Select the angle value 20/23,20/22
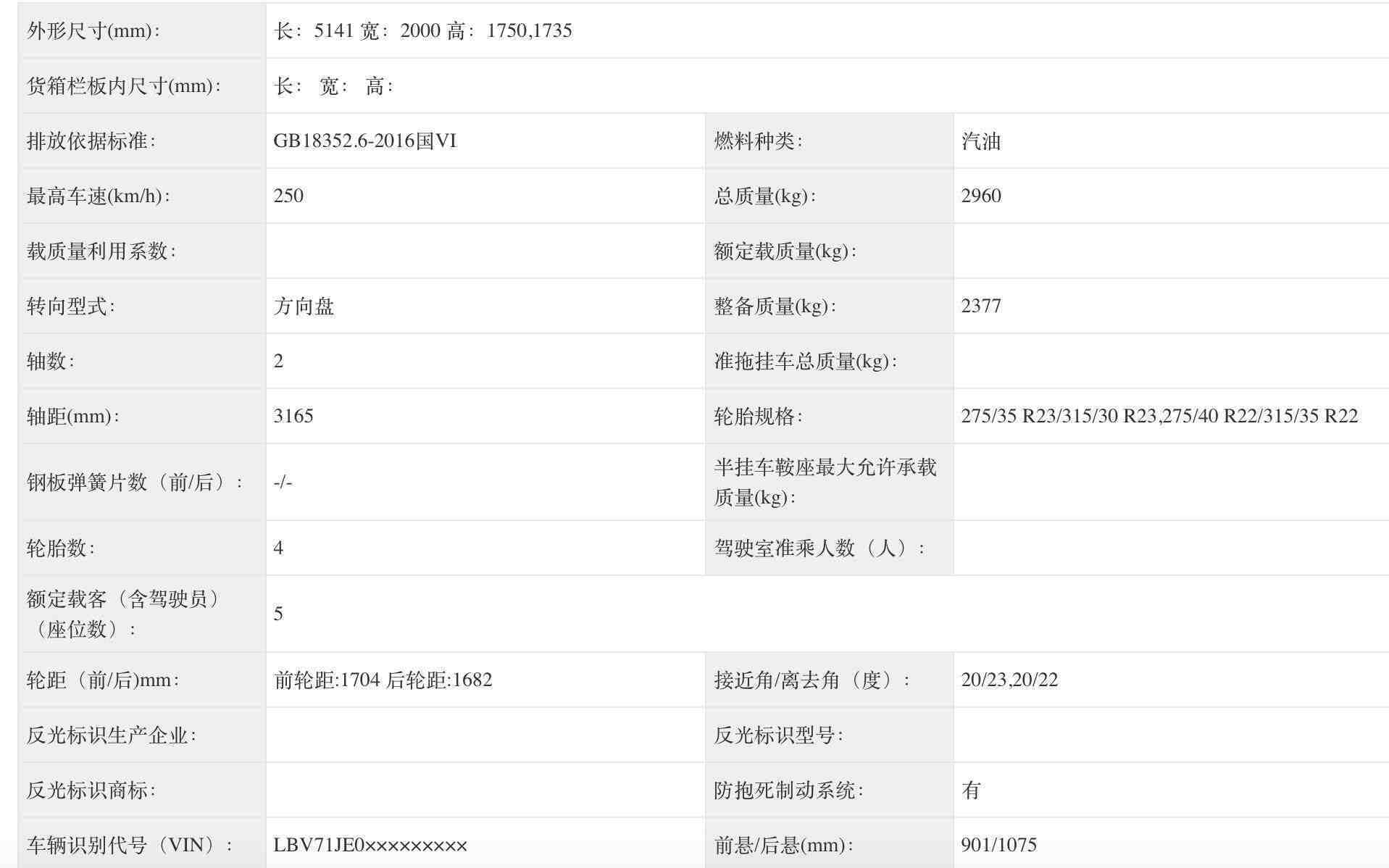This screenshot has height=868, width=1389. point(1009,680)
